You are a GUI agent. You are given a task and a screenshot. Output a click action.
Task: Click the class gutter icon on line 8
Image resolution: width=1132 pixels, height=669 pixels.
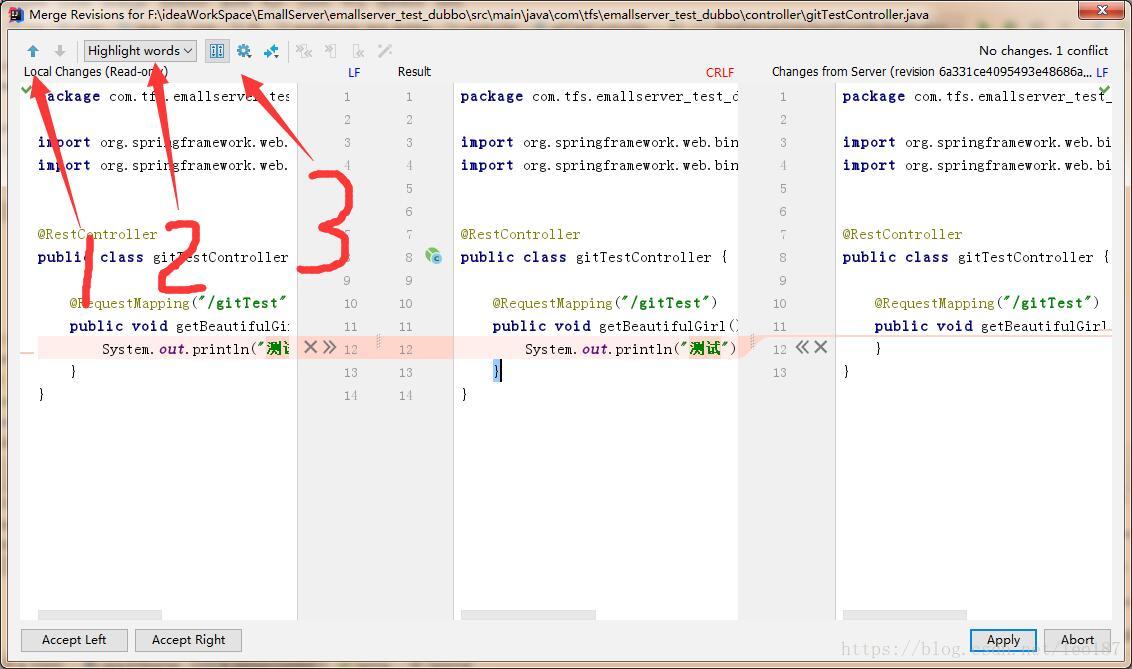(x=433, y=255)
